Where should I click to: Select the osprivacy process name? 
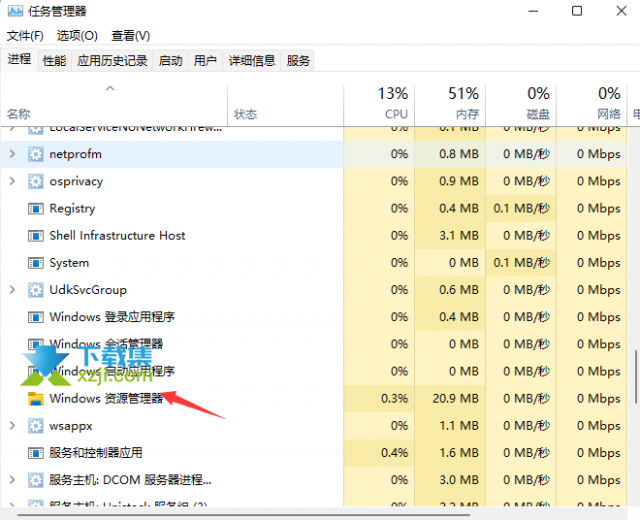coord(76,182)
